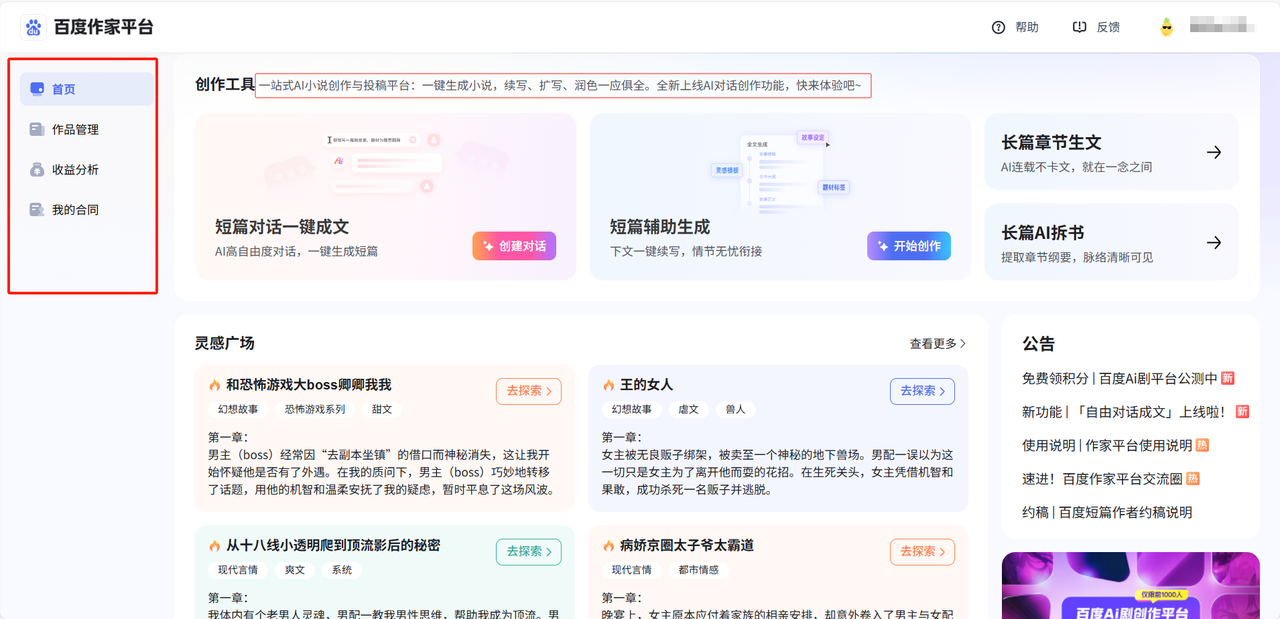Click the 热 badge after 百度作家平台交流圈
Viewport: 1280px width, 619px height.
point(1194,478)
